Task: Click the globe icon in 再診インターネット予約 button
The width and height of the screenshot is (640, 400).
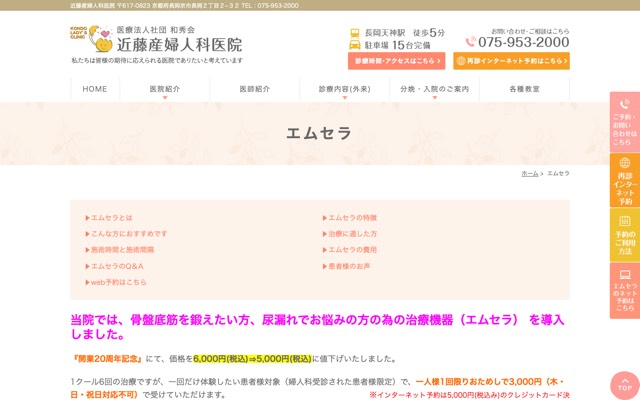Action: pyautogui.click(x=461, y=61)
